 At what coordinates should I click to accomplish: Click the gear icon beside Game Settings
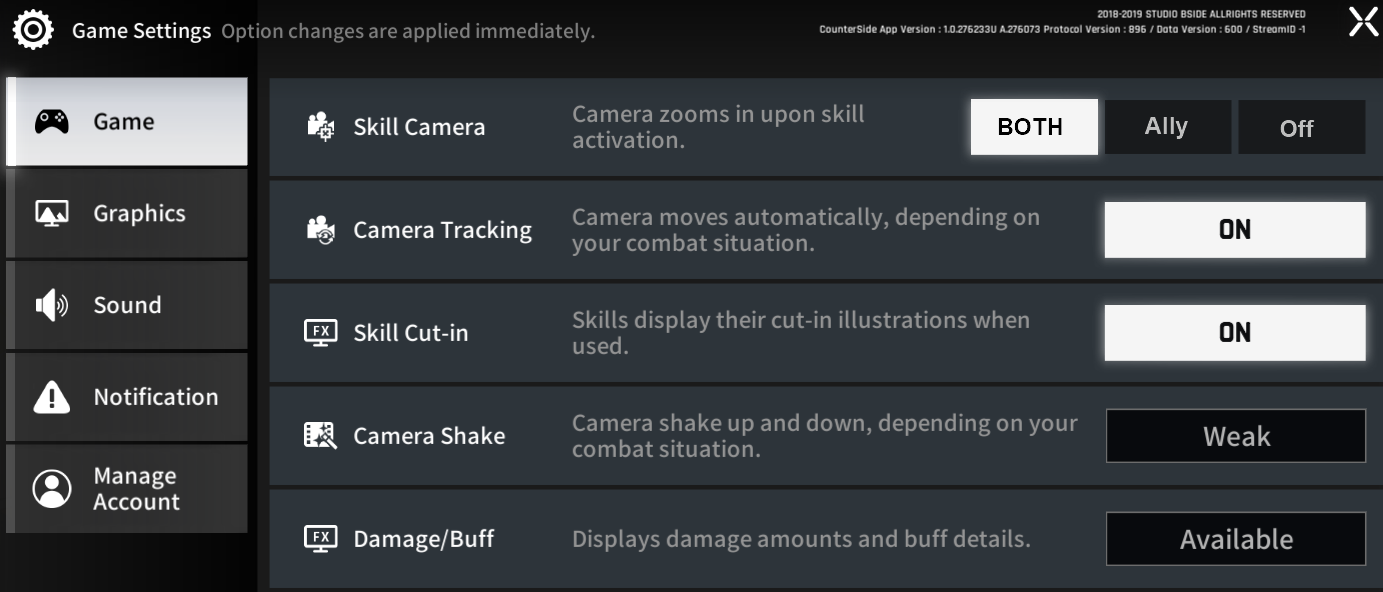tap(33, 30)
